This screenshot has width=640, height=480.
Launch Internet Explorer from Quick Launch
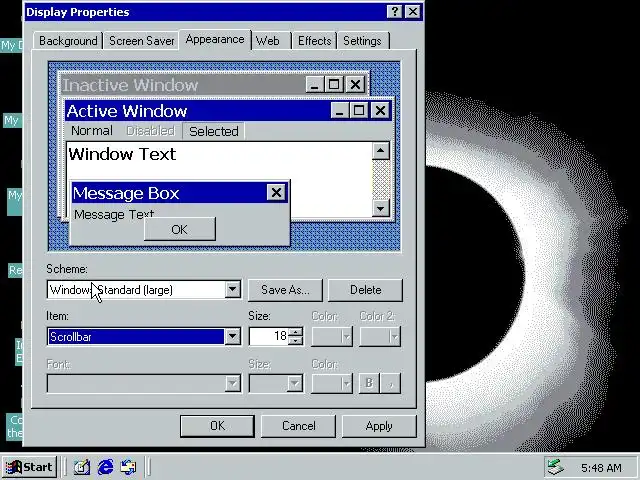[x=105, y=467]
